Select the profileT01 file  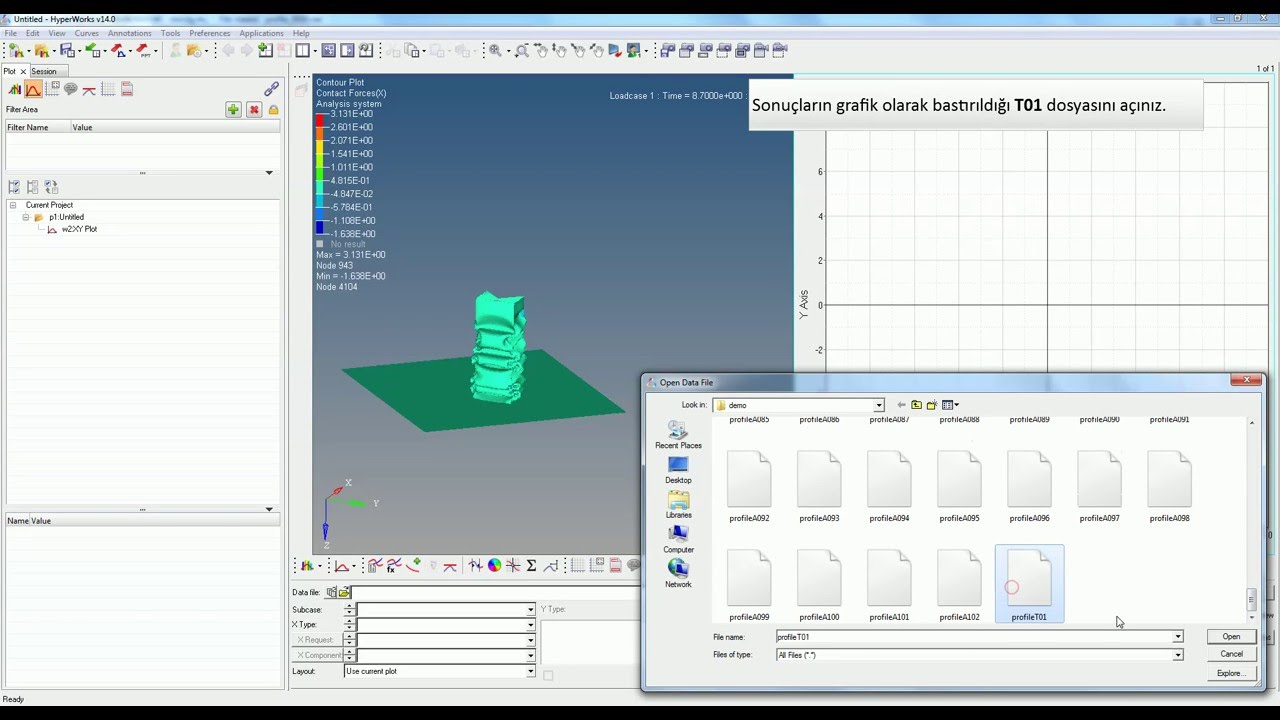(1029, 584)
